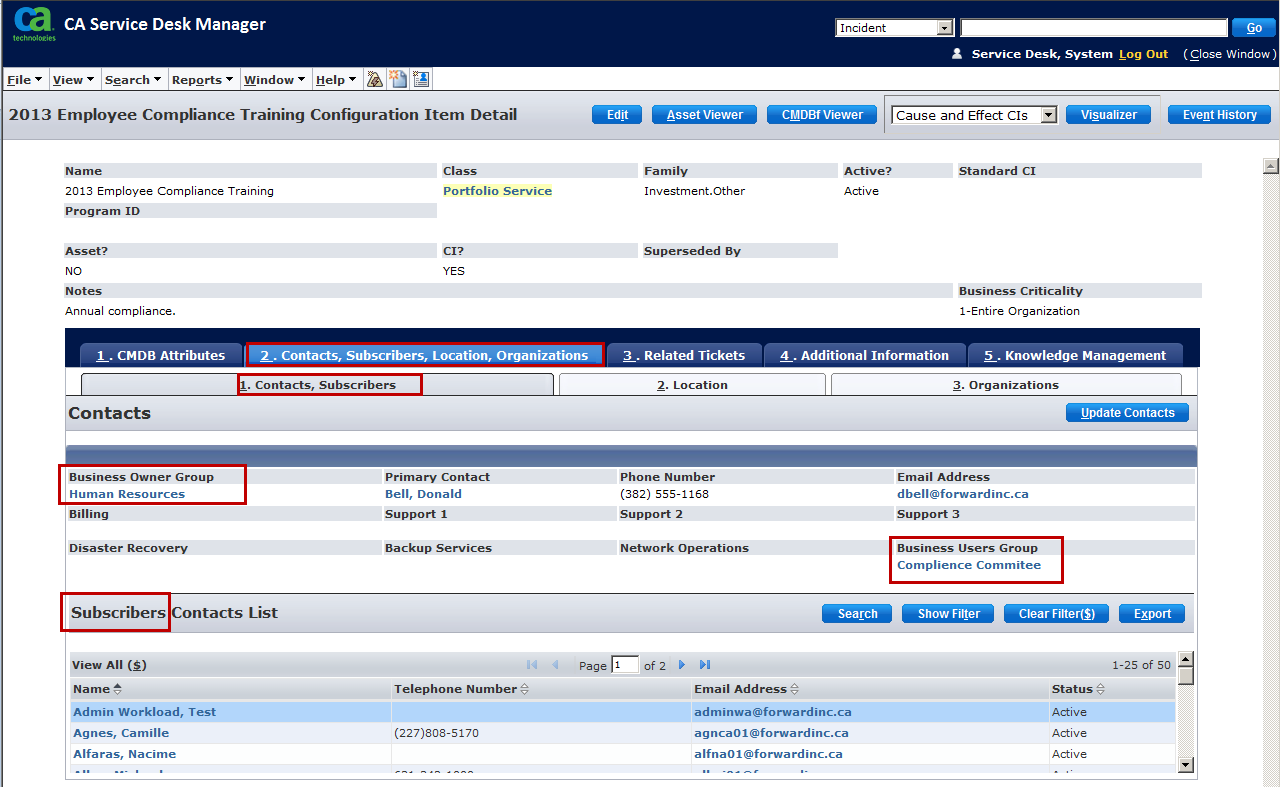The width and height of the screenshot is (1281, 787).
Task: Jump to last page of subscribers
Action: (x=705, y=665)
